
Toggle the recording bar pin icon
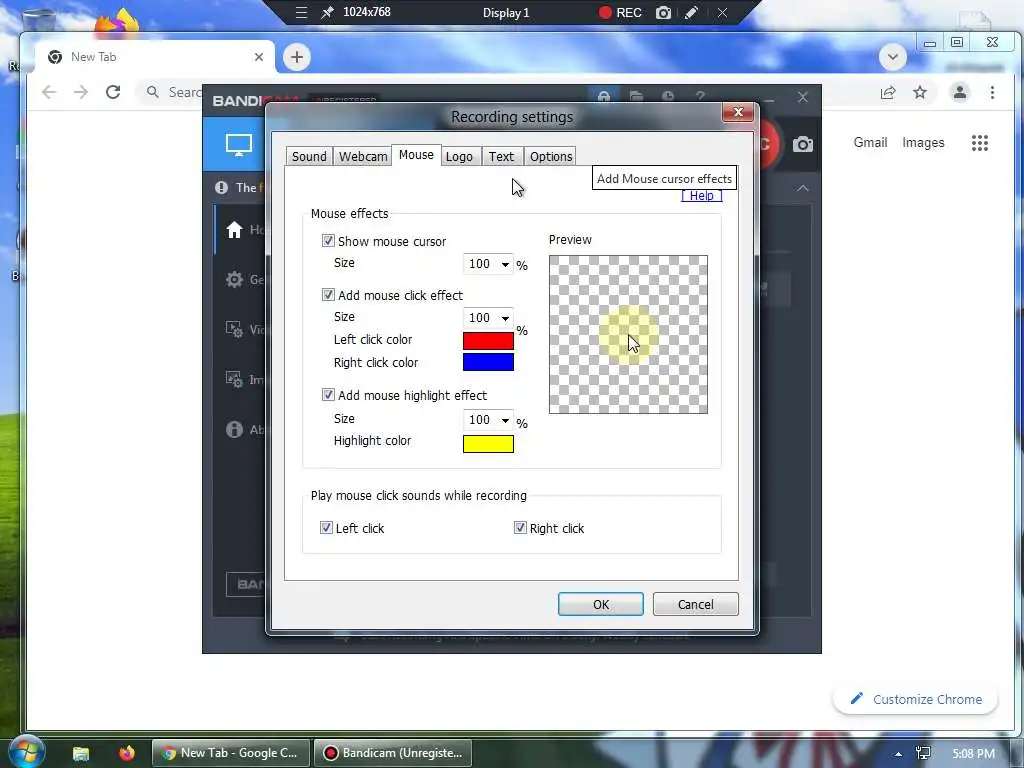pyautogui.click(x=327, y=12)
